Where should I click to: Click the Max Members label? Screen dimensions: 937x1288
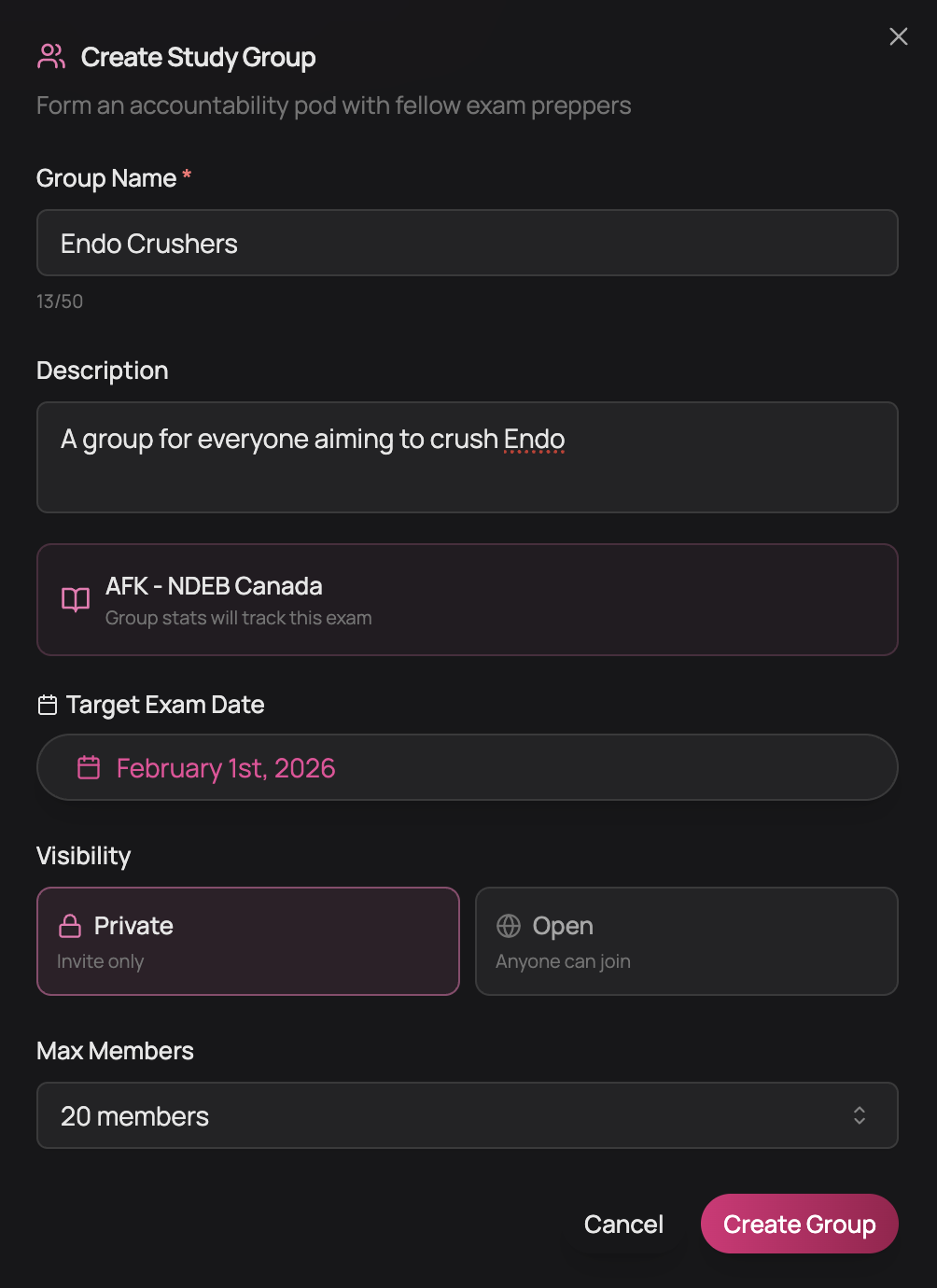115,1051
